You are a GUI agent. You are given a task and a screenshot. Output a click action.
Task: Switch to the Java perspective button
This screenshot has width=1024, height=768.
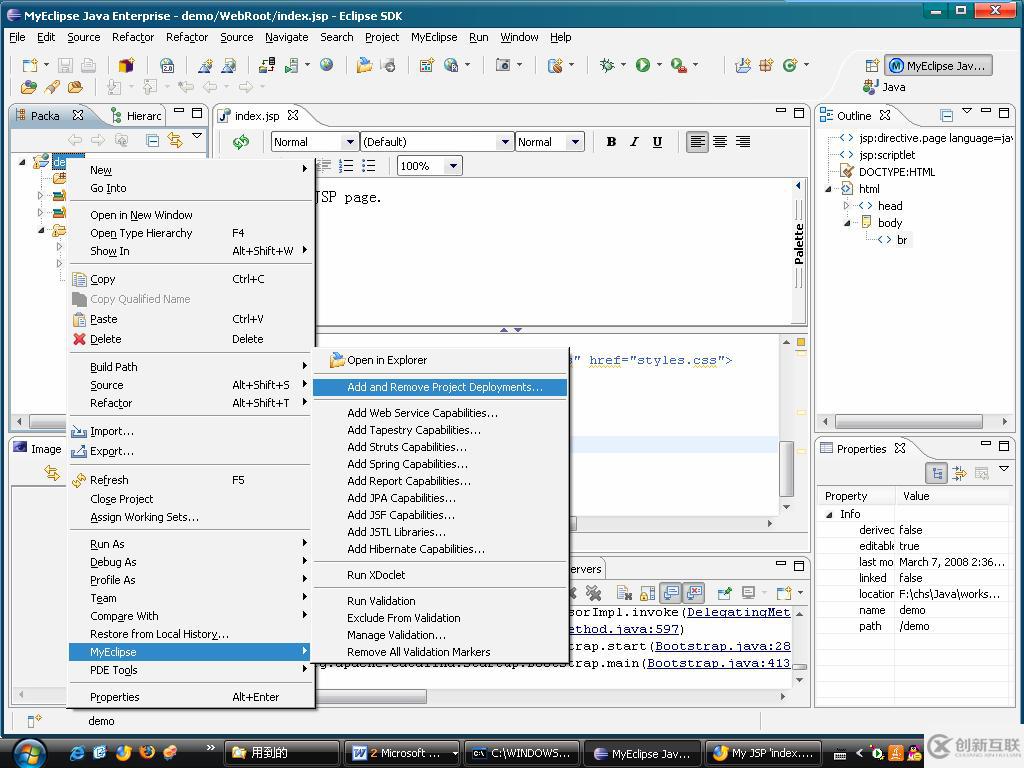click(x=885, y=87)
